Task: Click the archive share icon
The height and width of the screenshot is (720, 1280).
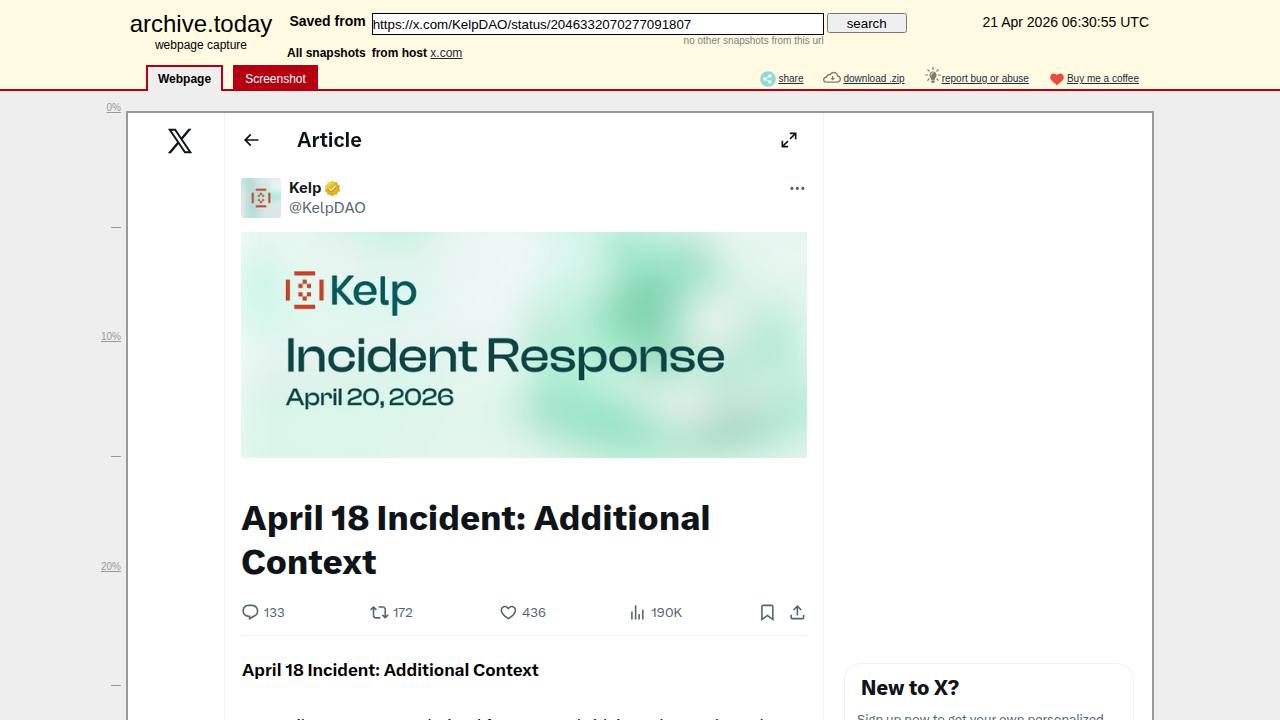Action: pos(768,78)
